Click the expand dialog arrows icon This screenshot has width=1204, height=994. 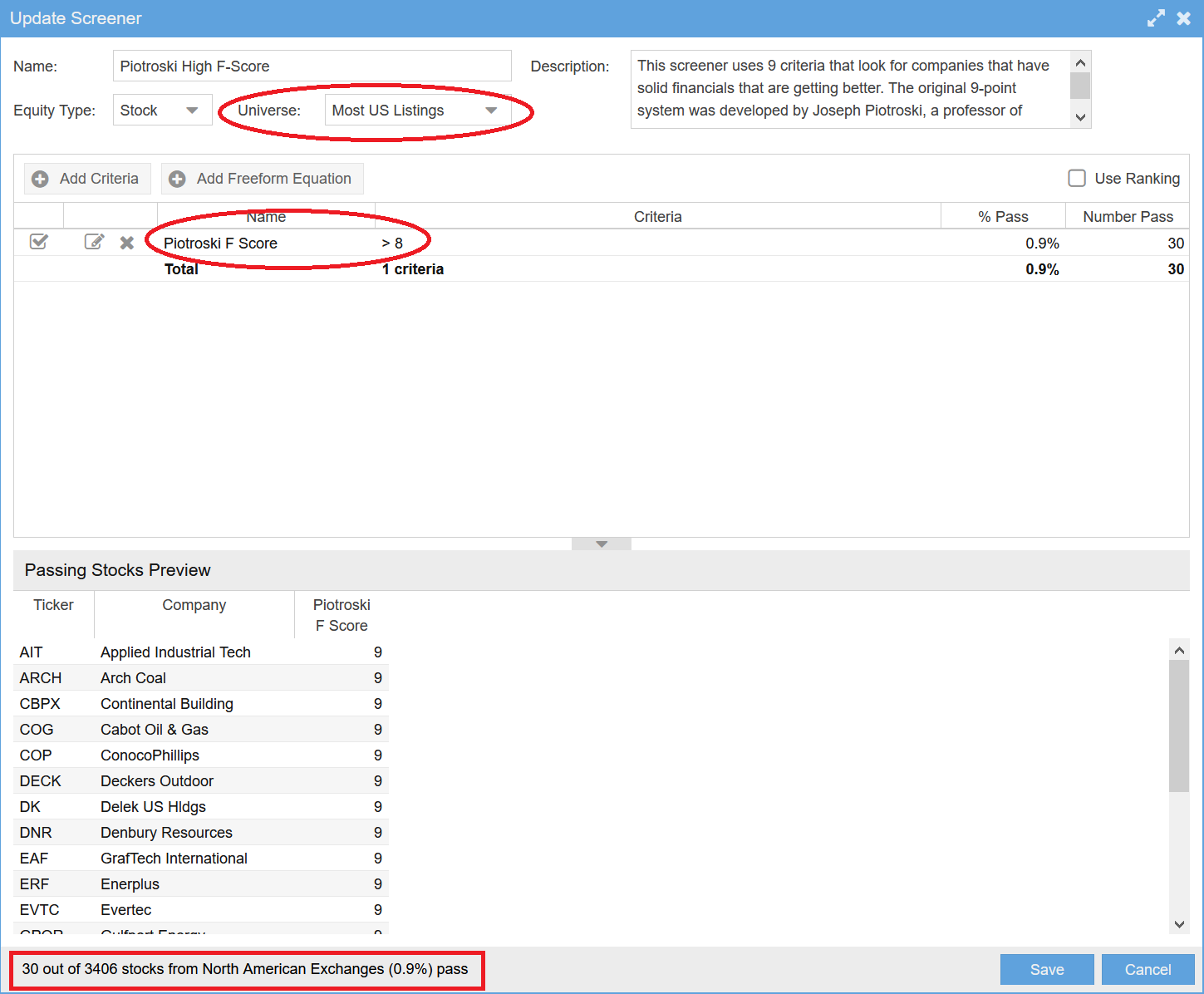tap(1156, 18)
